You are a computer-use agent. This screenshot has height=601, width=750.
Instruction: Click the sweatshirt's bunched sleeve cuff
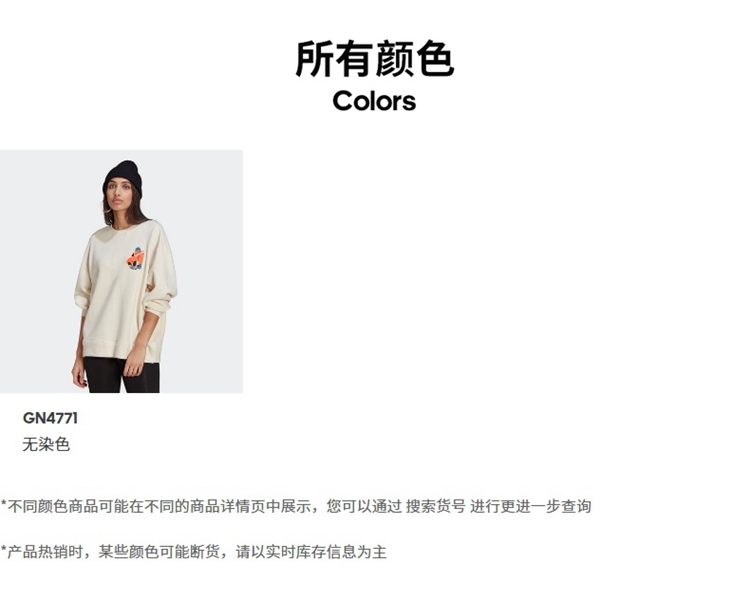[x=158, y=306]
